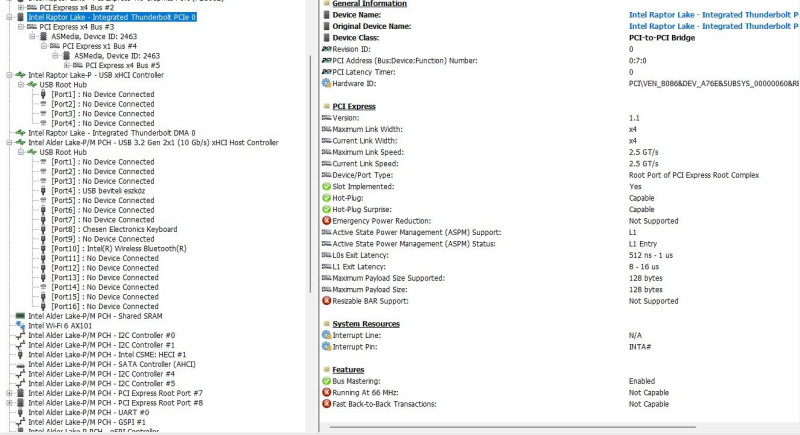Click the PCI Address value 0:7:0
Image resolution: width=800 pixels, height=435 pixels.
[638, 61]
